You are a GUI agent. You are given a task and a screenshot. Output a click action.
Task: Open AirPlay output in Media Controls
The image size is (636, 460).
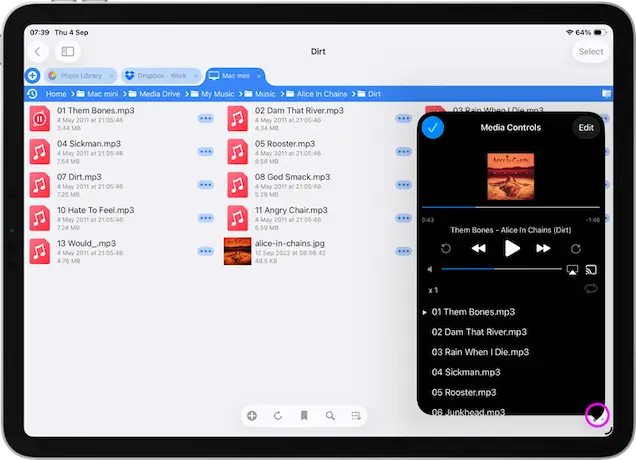572,270
